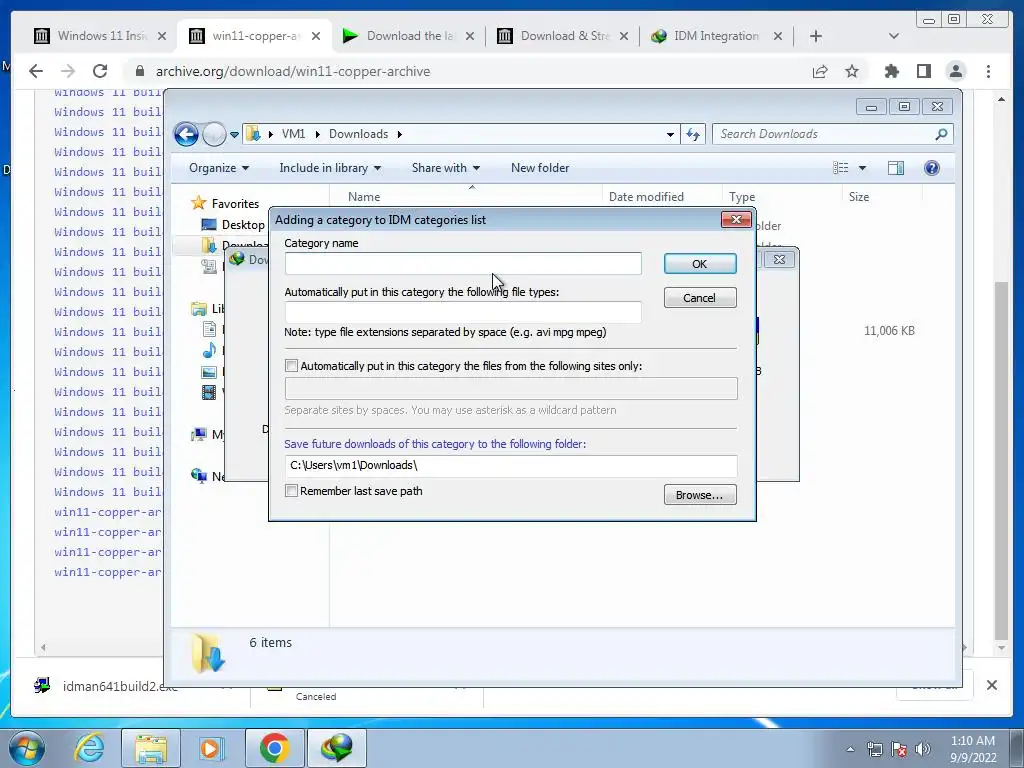Screen dimensions: 1024x768
Task: Bookmark this page with the star icon
Action: tap(852, 71)
